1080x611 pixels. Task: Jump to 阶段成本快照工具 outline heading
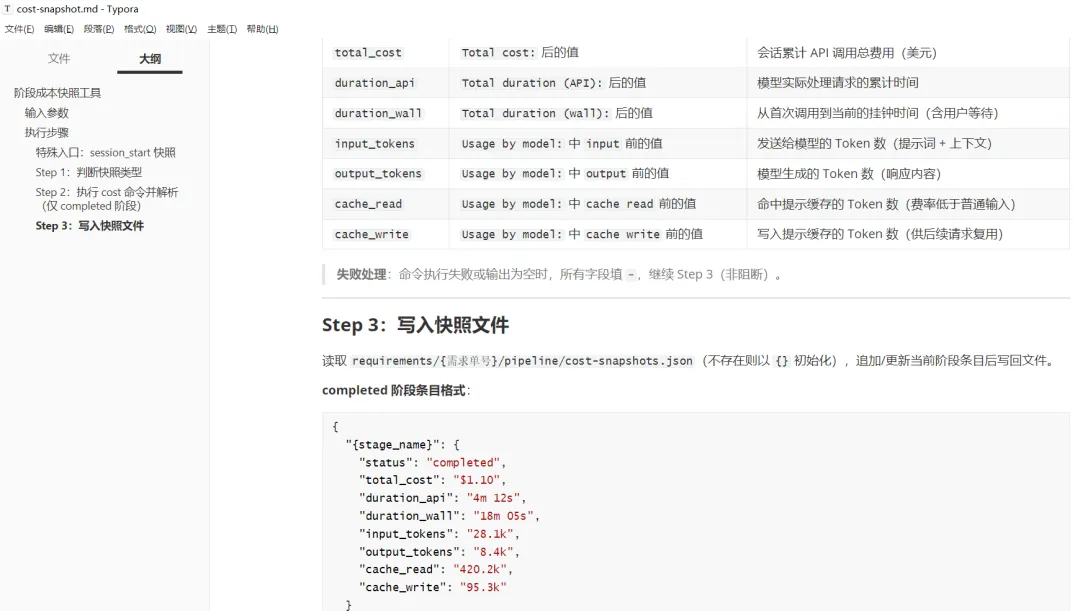(x=57, y=93)
